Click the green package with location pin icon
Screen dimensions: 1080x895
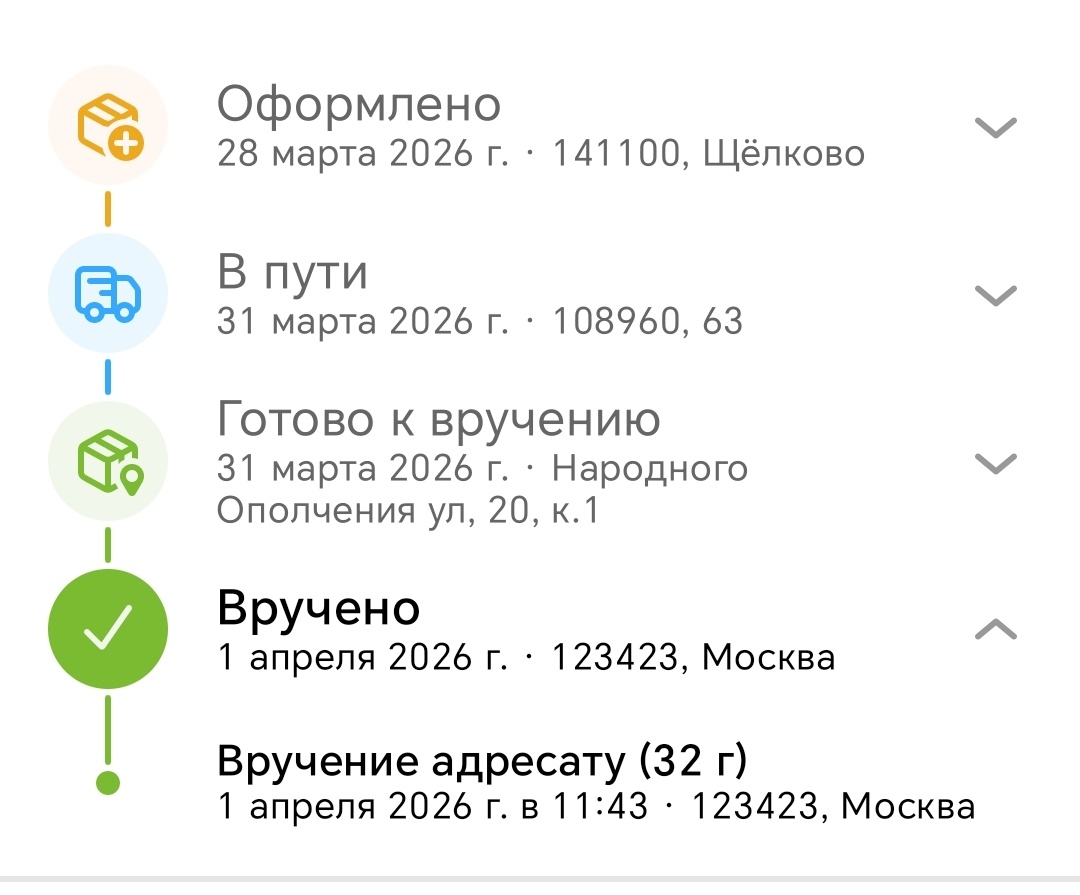pos(107,462)
